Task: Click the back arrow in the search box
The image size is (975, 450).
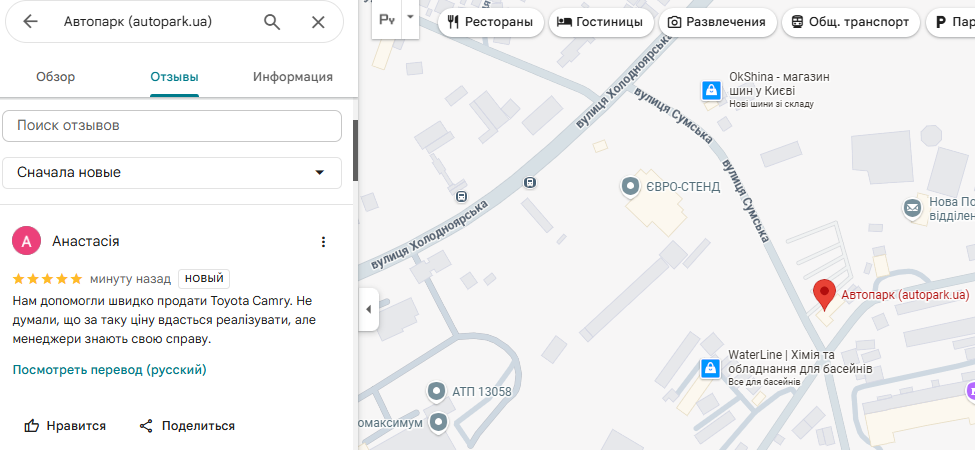Action: [30, 22]
